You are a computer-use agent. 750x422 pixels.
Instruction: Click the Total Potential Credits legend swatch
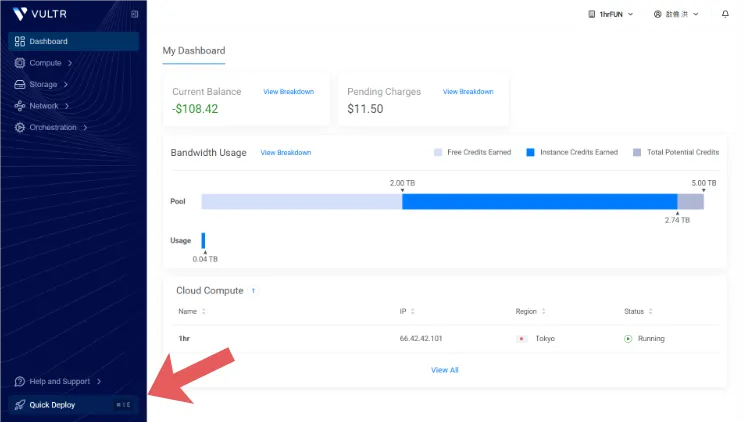point(637,153)
